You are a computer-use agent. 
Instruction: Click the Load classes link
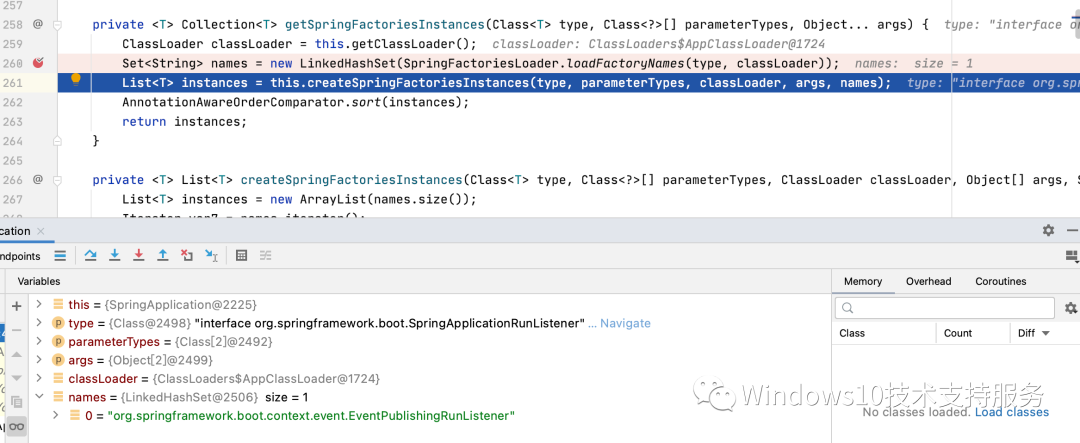(1012, 412)
